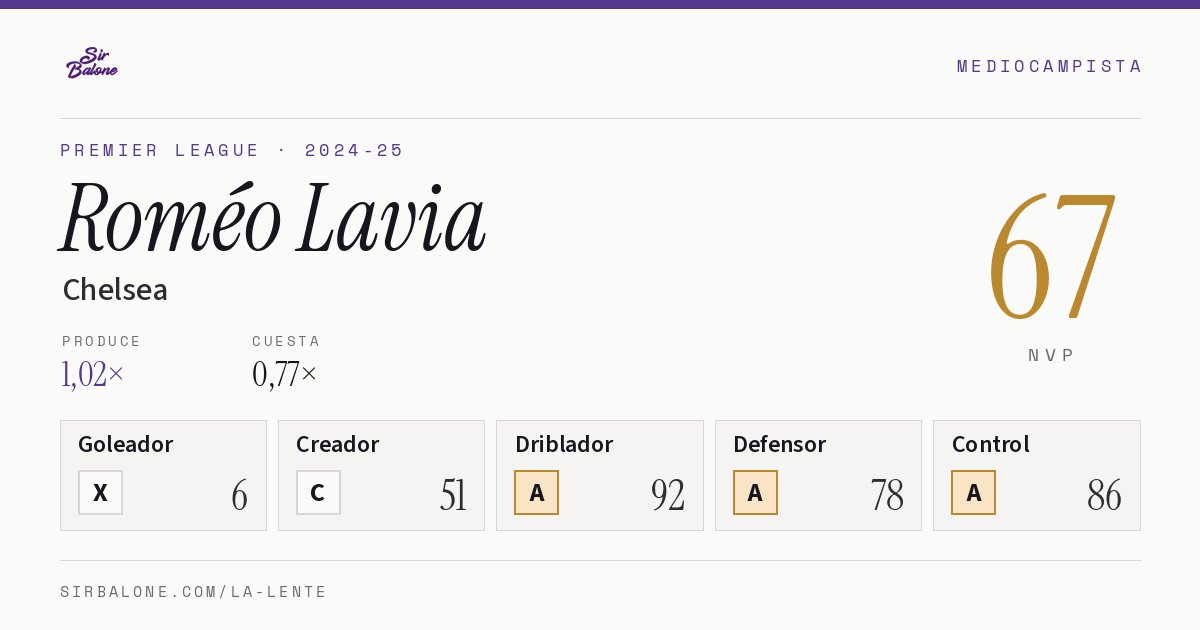Click the Chelsea club name

tap(115, 290)
